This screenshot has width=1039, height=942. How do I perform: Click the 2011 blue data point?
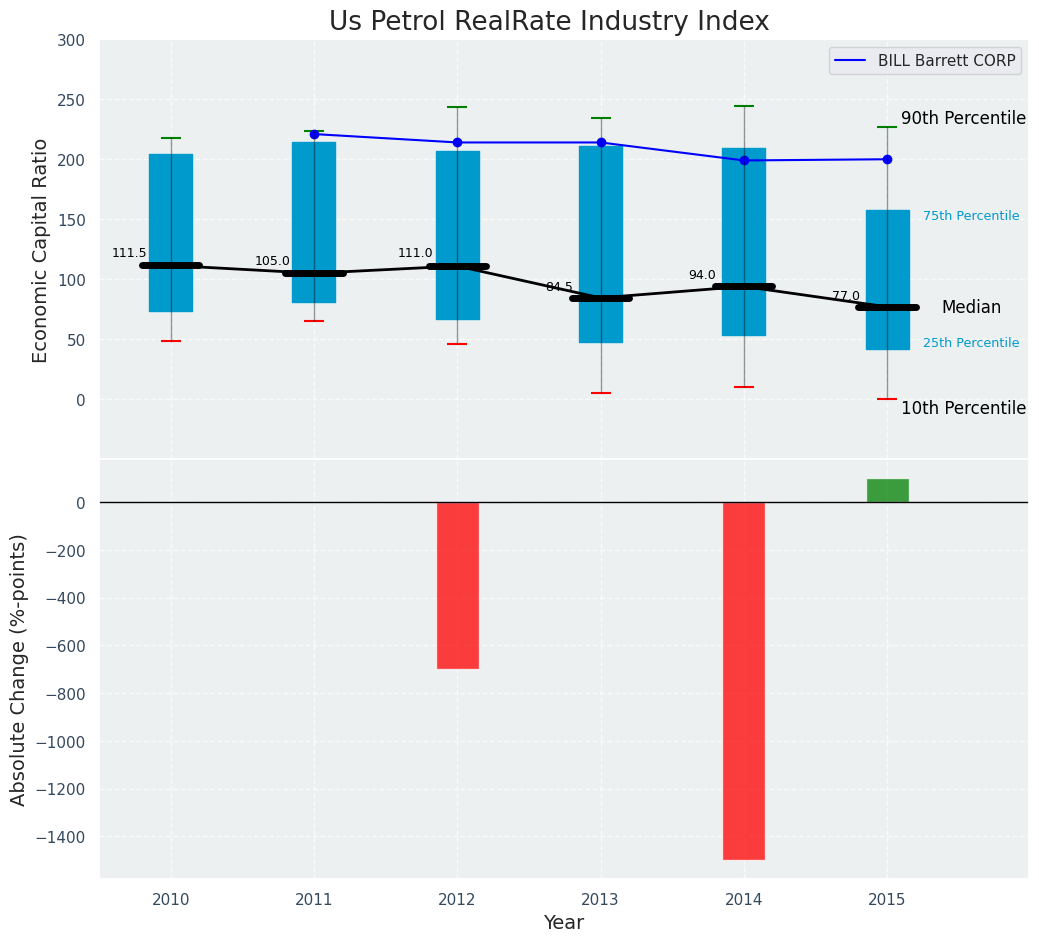(314, 134)
